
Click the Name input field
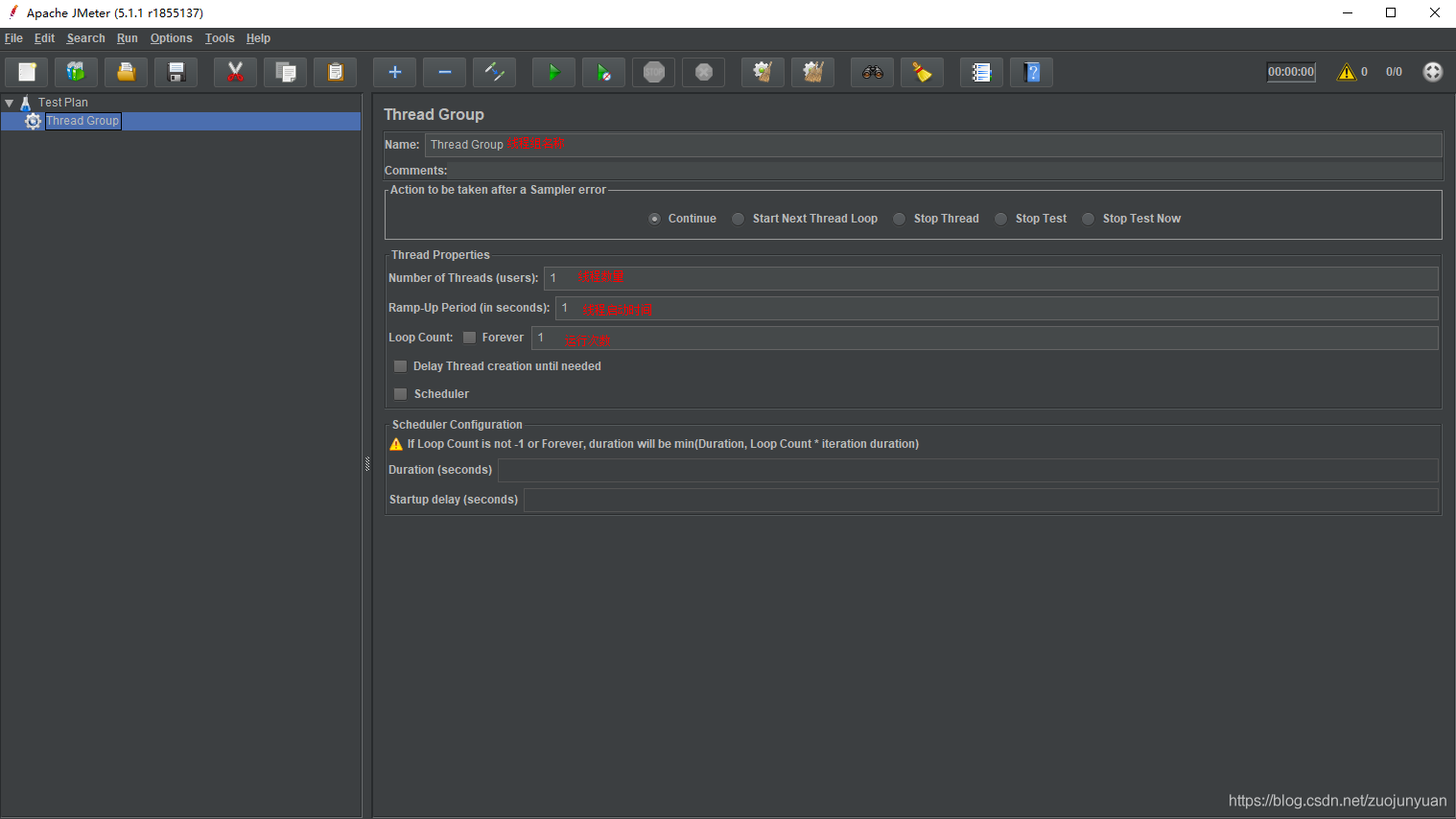point(933,145)
